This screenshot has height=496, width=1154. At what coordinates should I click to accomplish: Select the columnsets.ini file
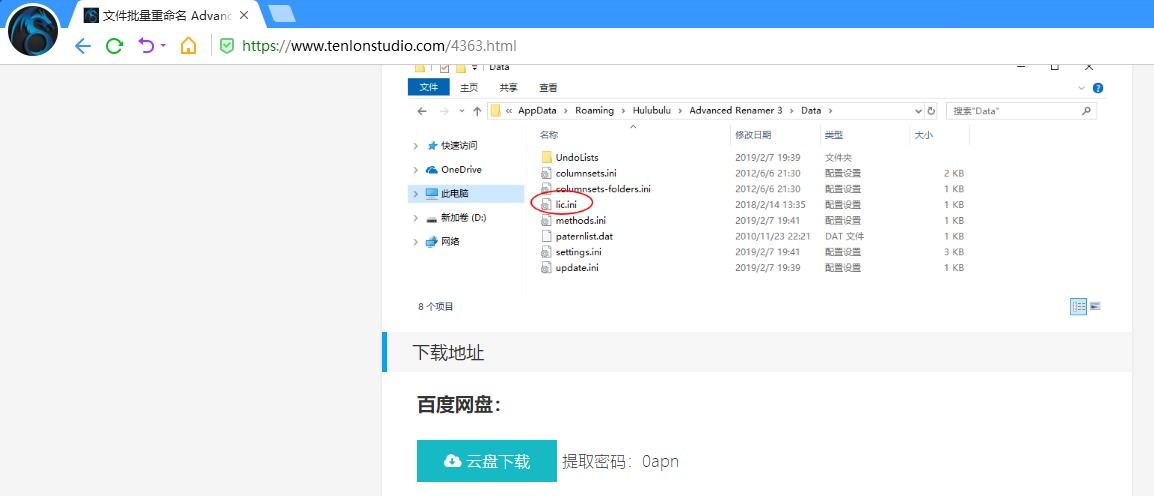[x=578, y=173]
